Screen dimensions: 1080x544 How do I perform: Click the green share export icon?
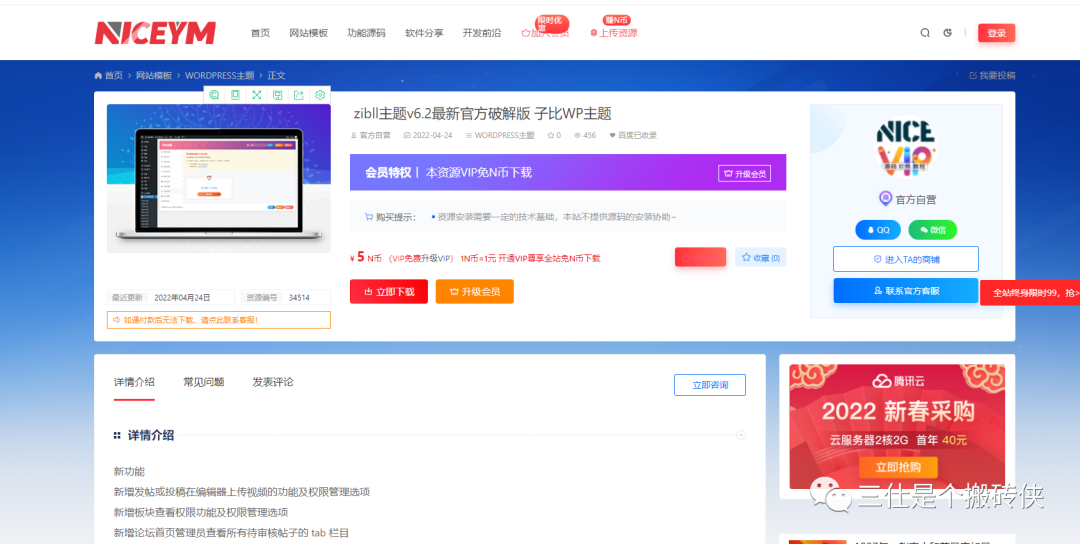[x=299, y=95]
